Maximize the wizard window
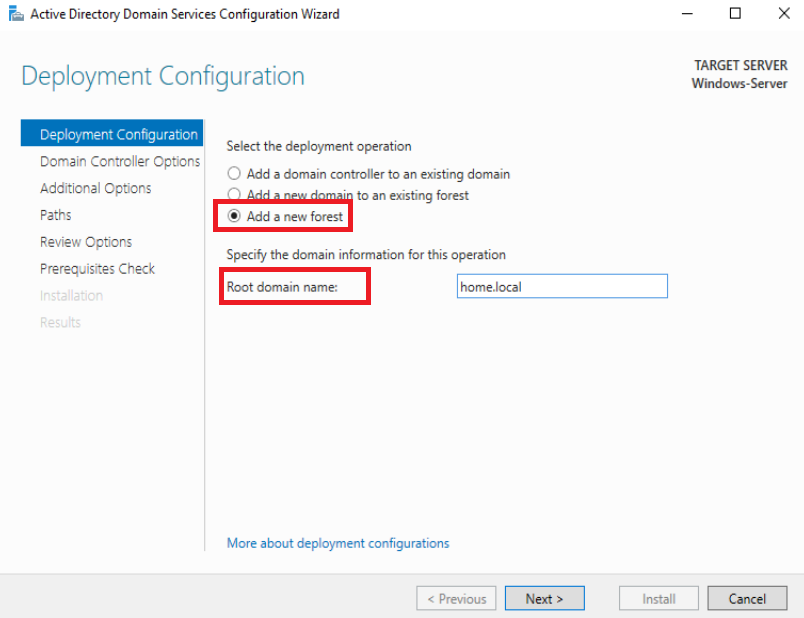The height and width of the screenshot is (618, 804). 735,14
